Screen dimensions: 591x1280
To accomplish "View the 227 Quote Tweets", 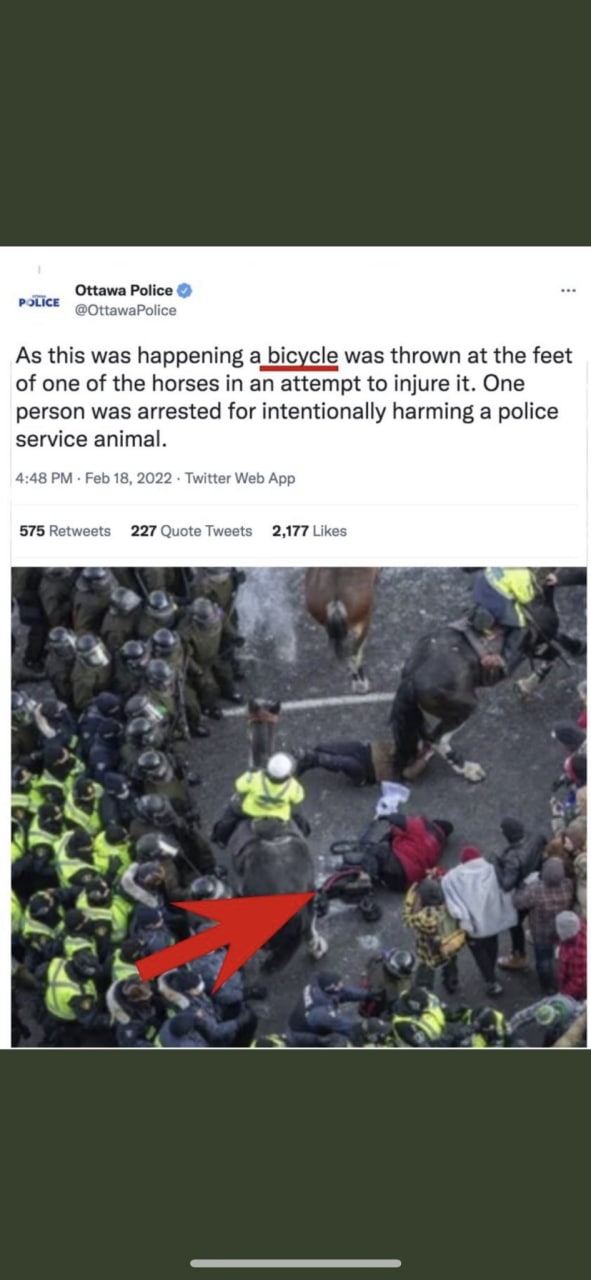I will (191, 531).
